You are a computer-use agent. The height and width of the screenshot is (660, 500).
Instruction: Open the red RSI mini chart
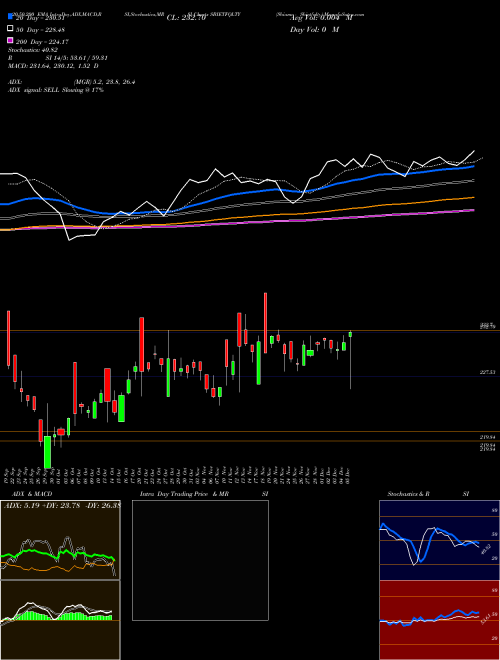pyautogui.click(x=439, y=620)
